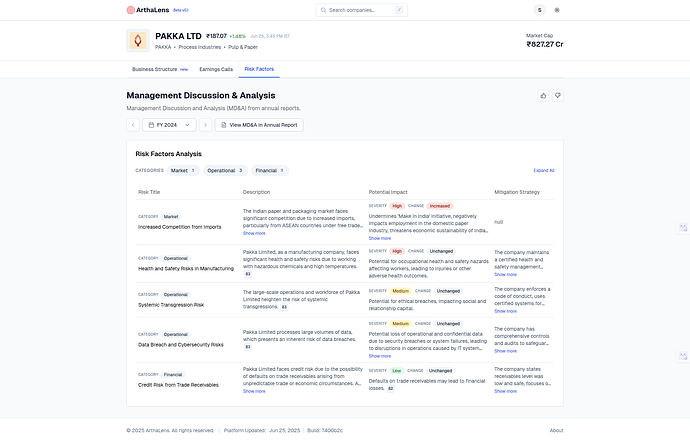This screenshot has width=690, height=443.
Task: Switch to Earnings Calls tab
Action: click(x=216, y=69)
